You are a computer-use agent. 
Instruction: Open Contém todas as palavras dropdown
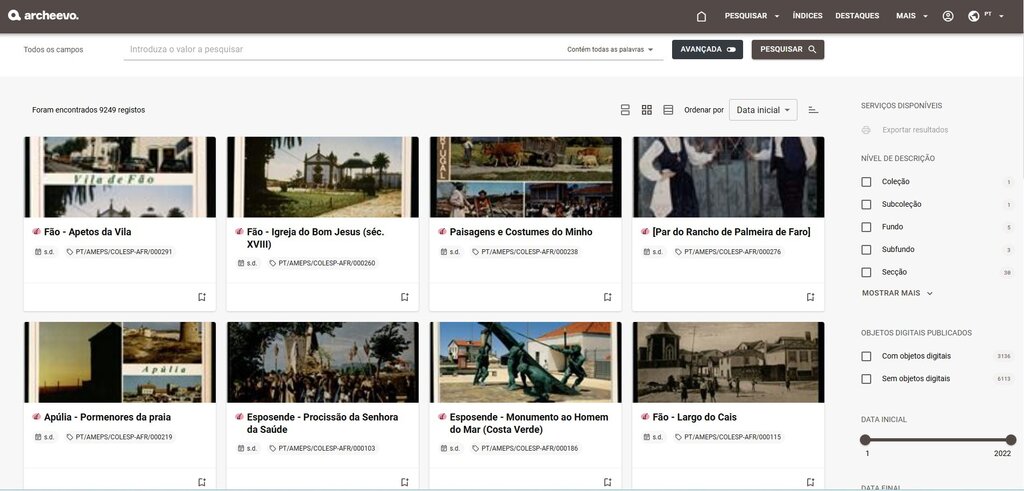(609, 49)
